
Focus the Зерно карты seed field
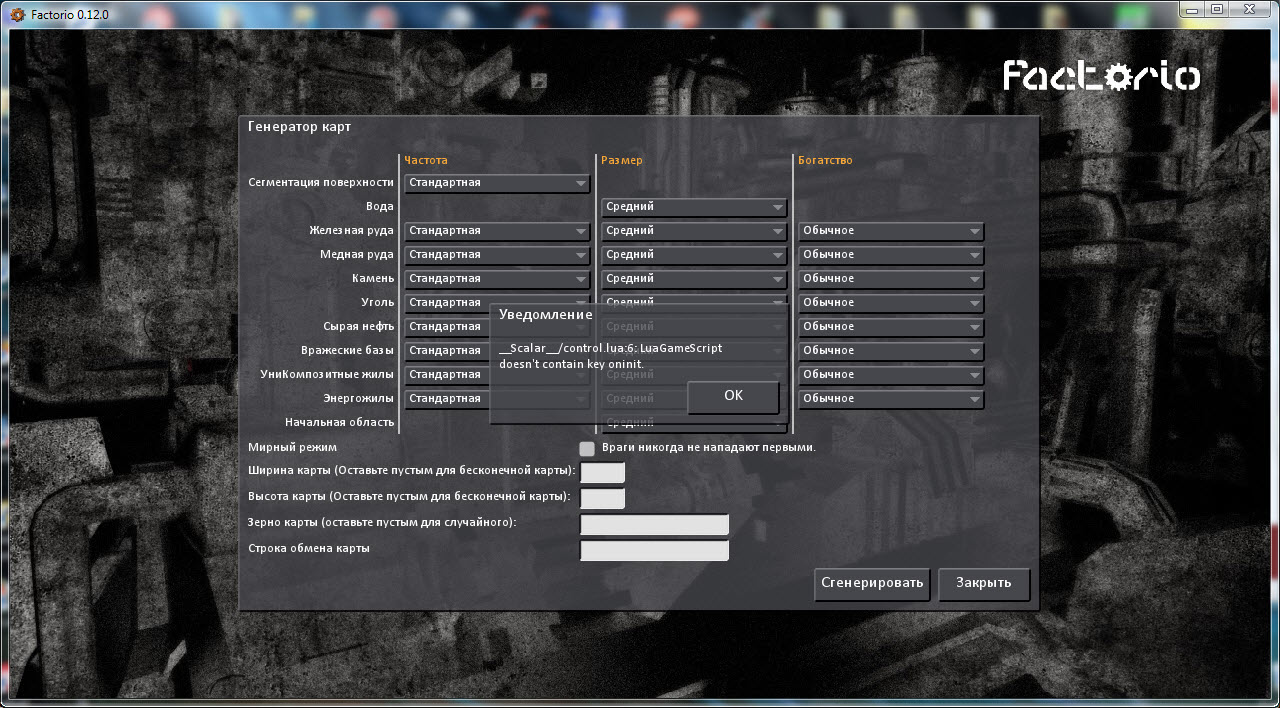point(655,524)
